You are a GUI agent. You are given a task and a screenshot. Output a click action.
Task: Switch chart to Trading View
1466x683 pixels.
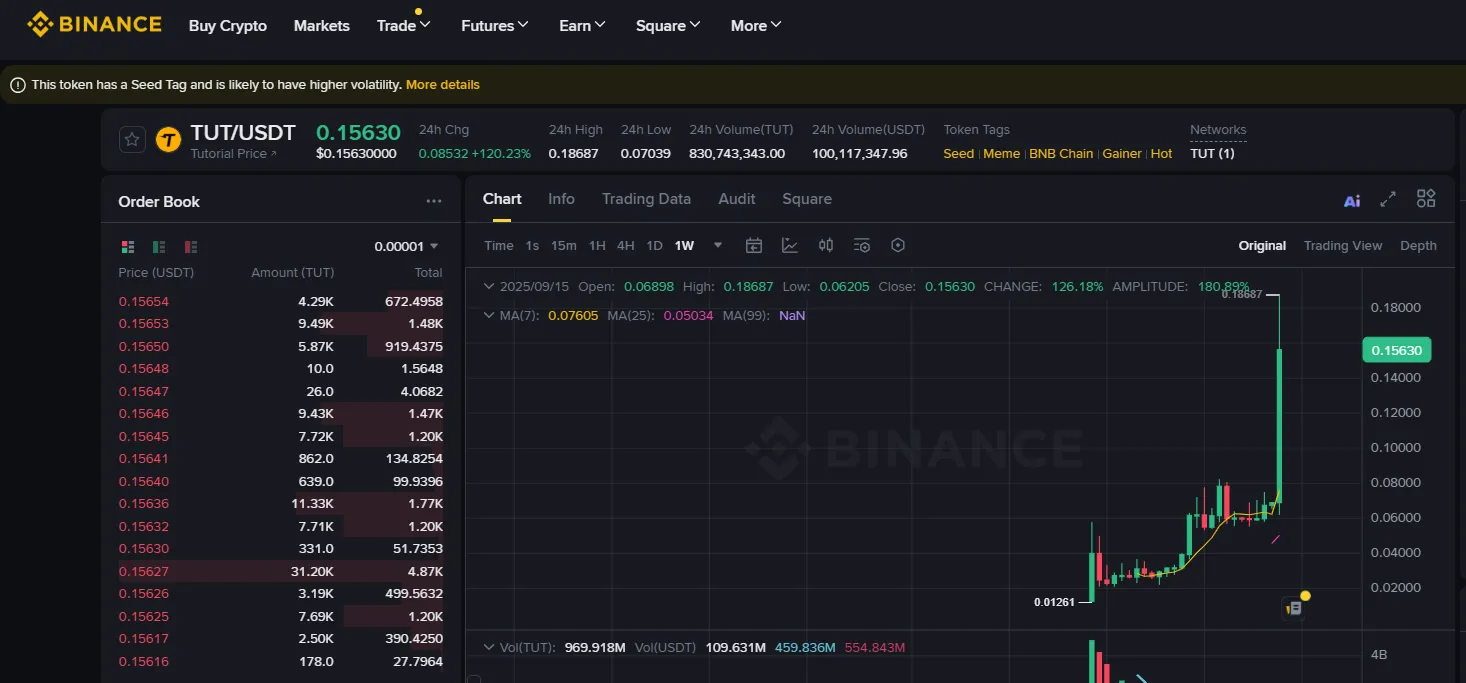pos(1343,245)
